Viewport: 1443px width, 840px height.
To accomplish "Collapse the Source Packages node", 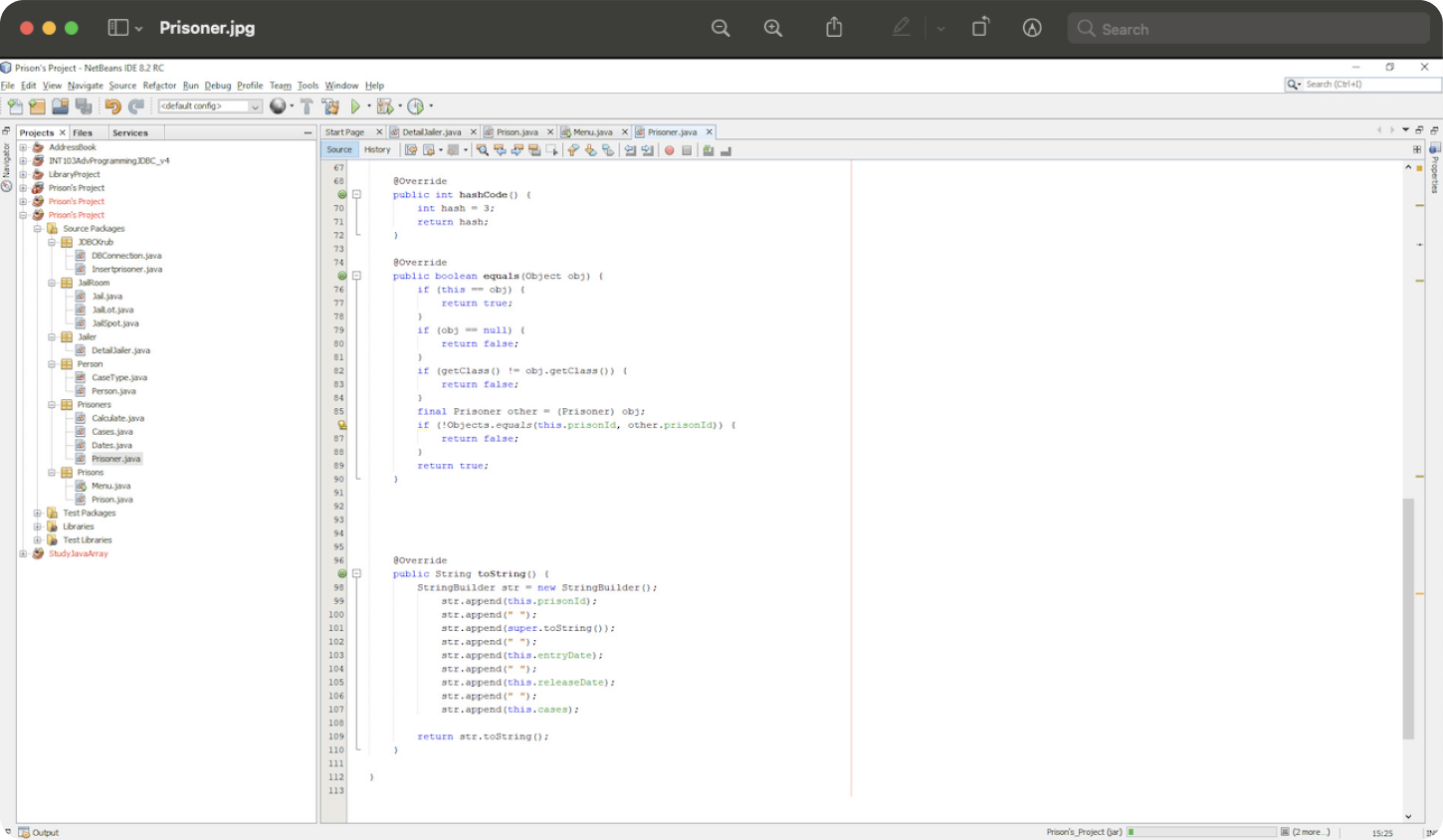I will tap(37, 229).
